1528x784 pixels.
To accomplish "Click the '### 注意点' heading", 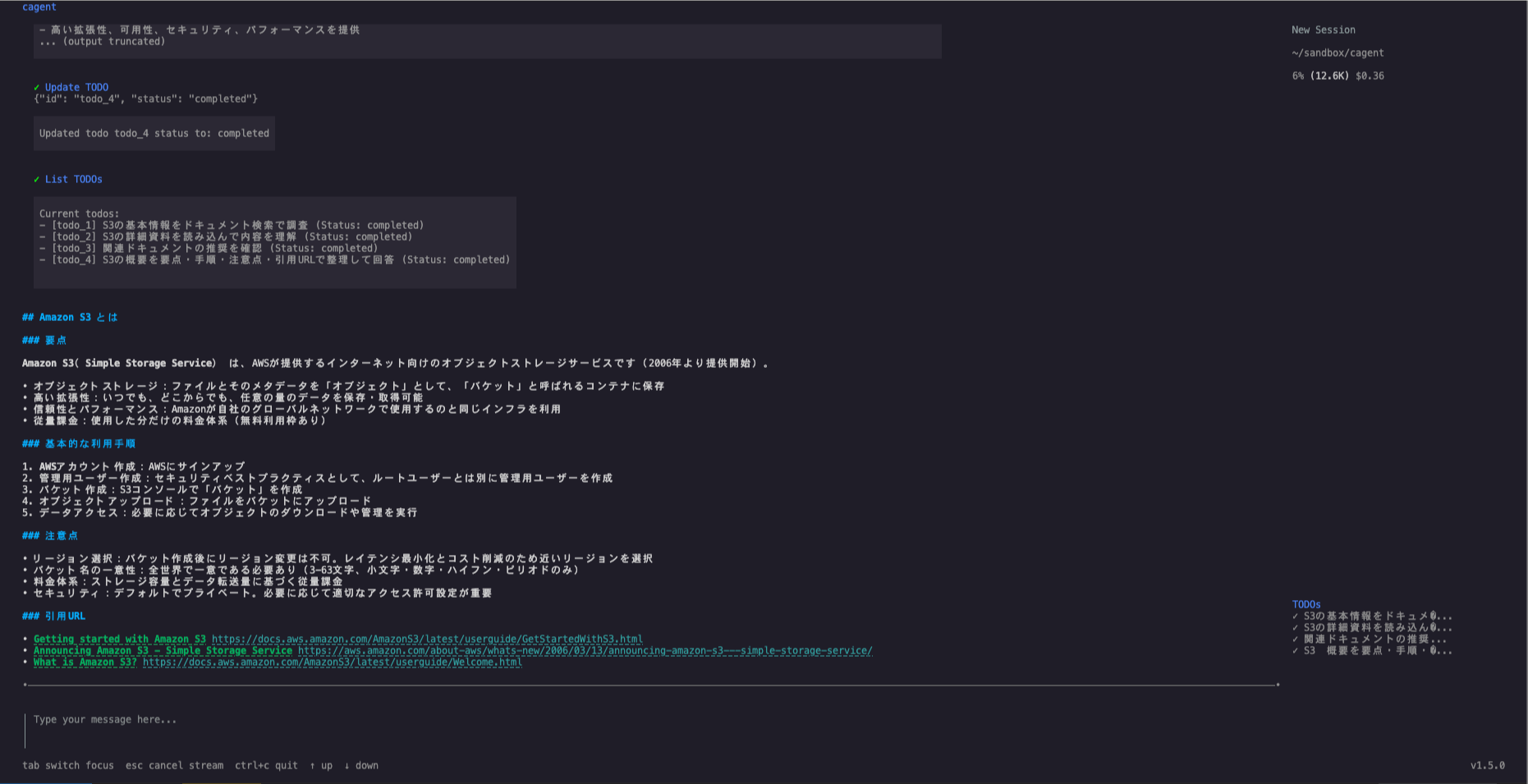I will pos(50,535).
